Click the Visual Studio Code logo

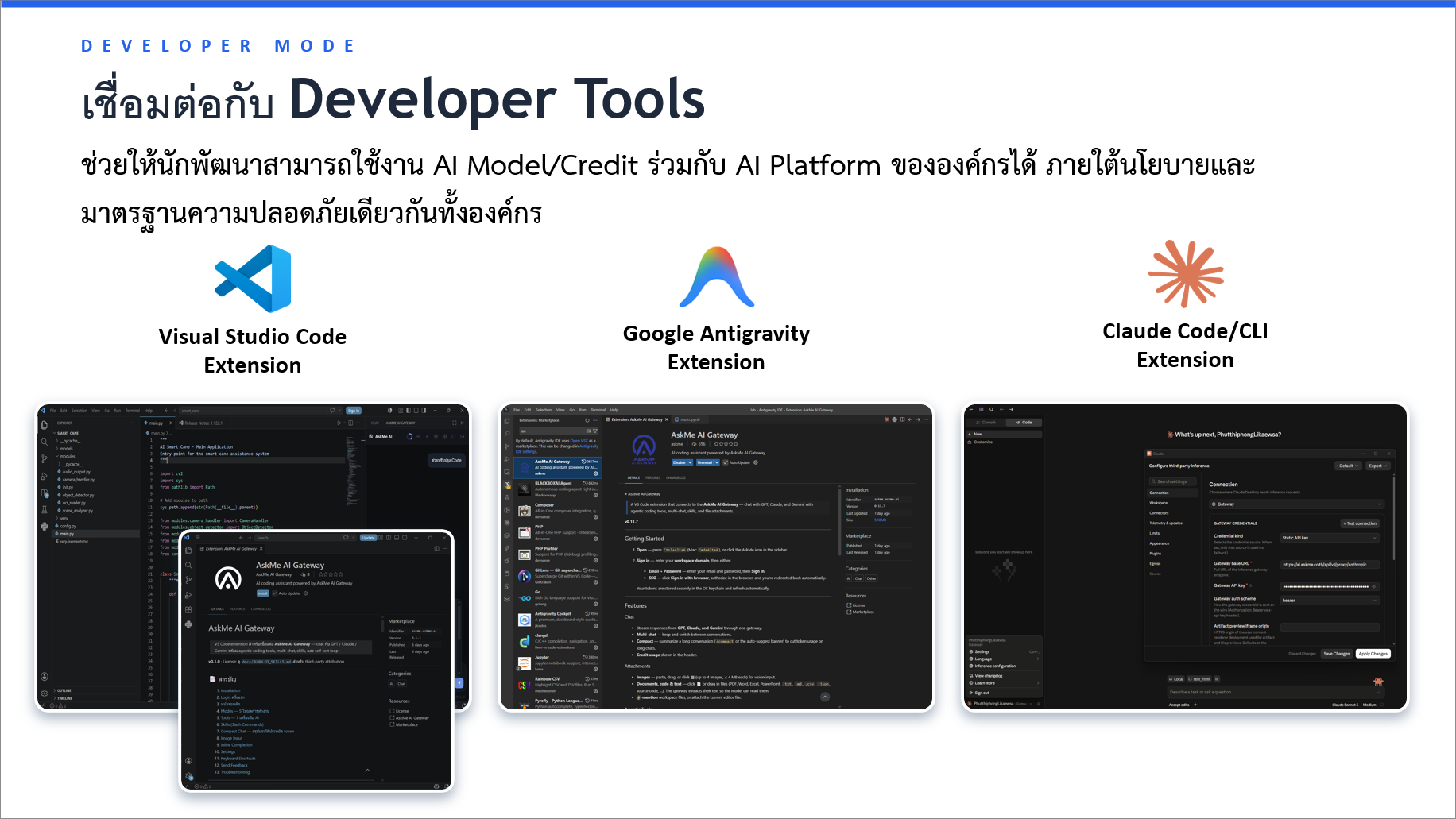tap(253, 279)
